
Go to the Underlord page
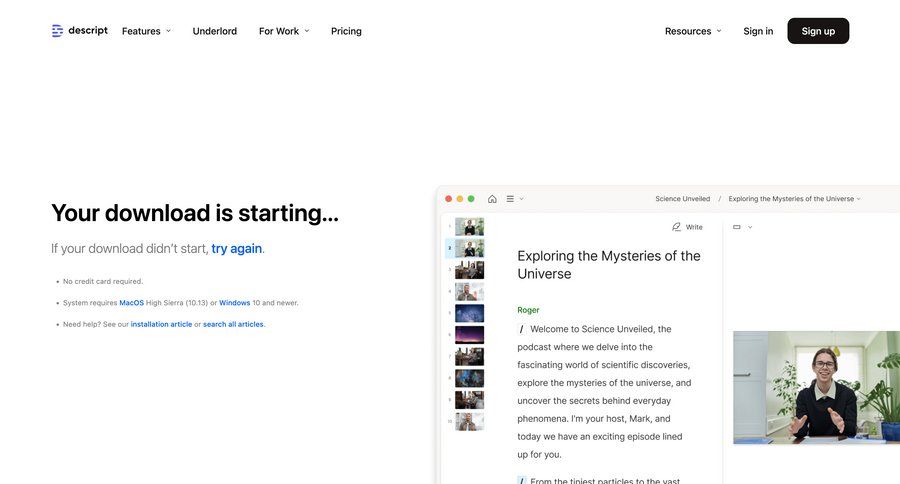[x=215, y=31]
